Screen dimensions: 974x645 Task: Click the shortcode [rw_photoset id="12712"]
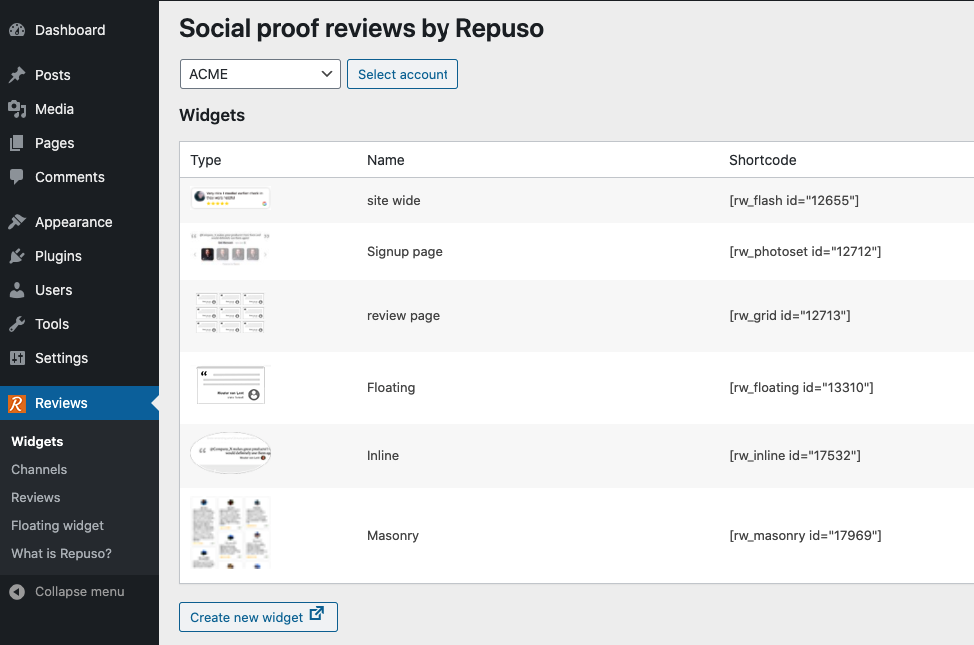(x=805, y=252)
